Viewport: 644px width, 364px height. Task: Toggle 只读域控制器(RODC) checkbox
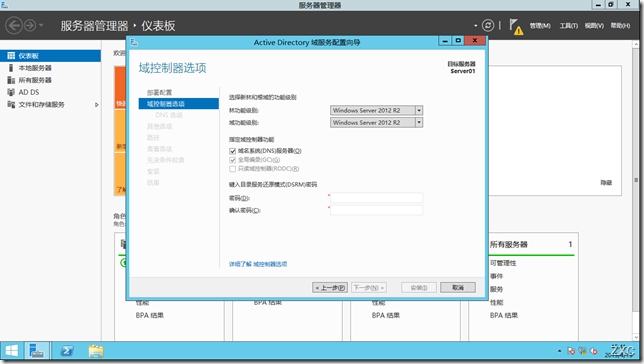coord(232,169)
